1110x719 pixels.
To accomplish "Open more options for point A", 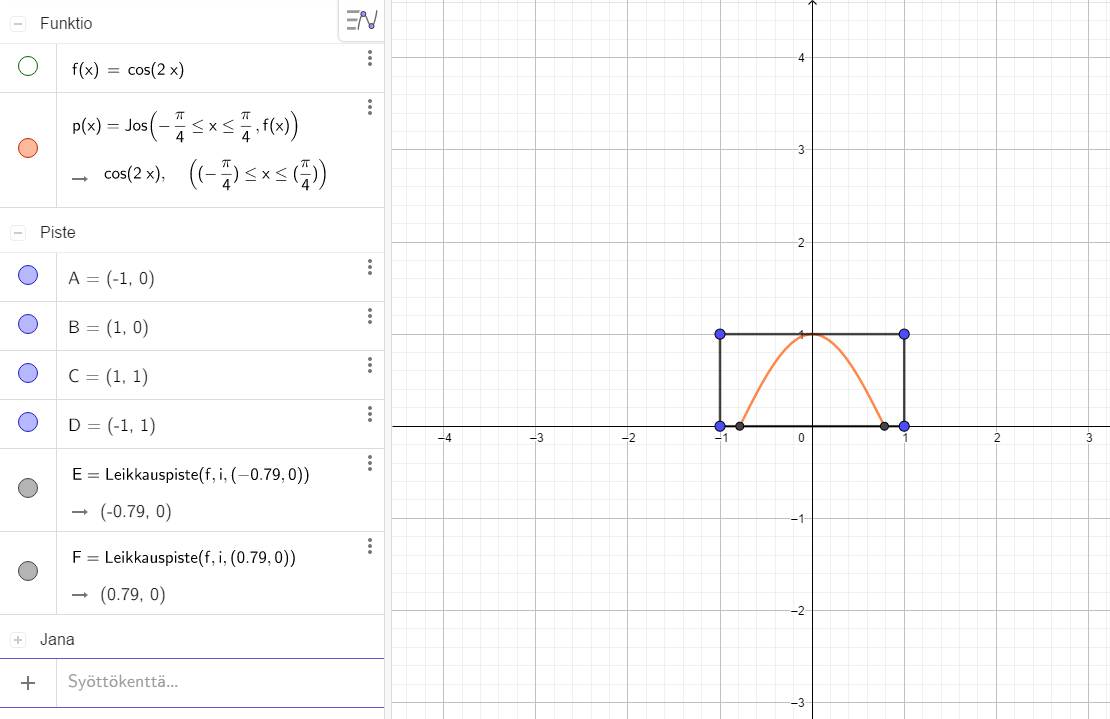I will [x=370, y=267].
